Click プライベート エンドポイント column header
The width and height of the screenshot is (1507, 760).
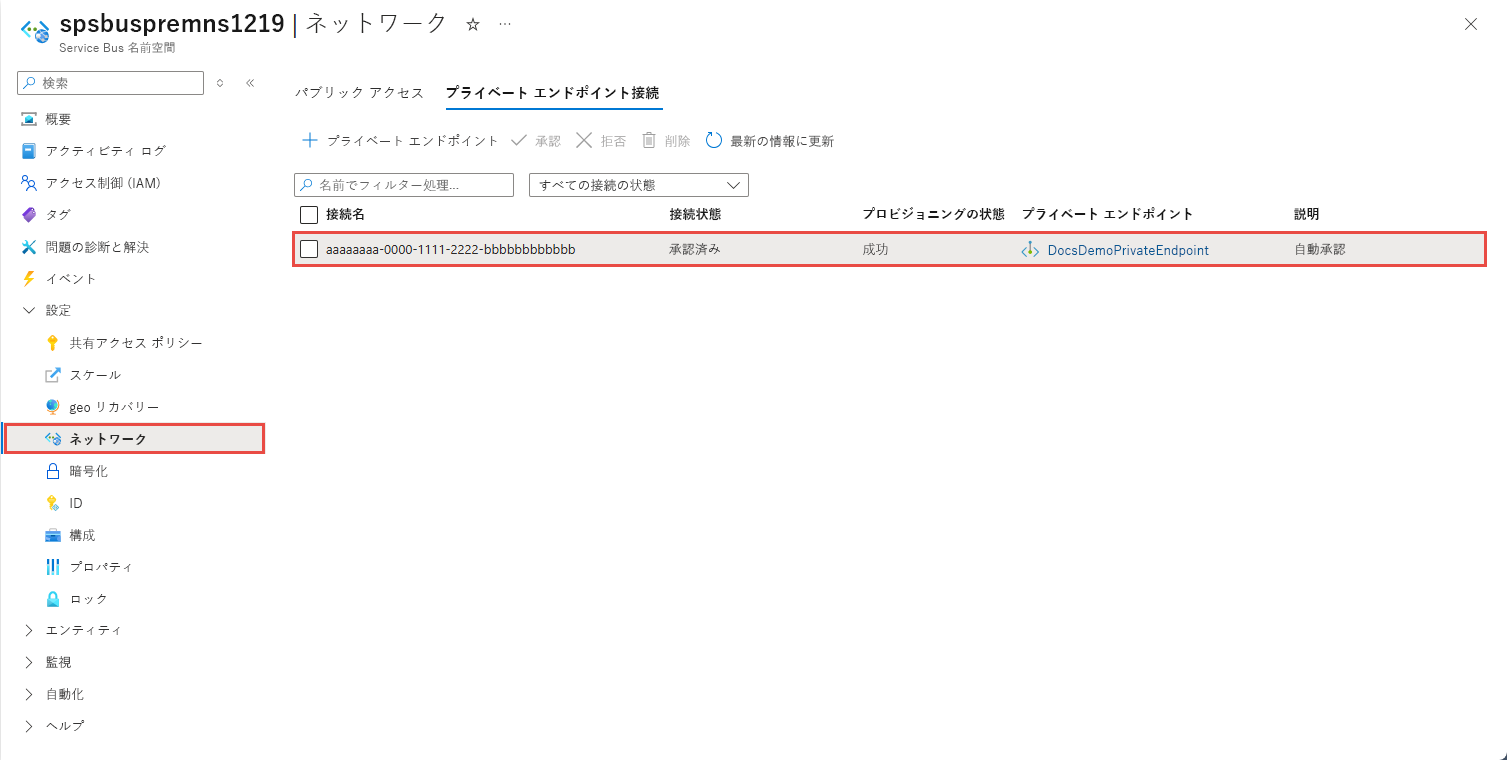point(1107,215)
